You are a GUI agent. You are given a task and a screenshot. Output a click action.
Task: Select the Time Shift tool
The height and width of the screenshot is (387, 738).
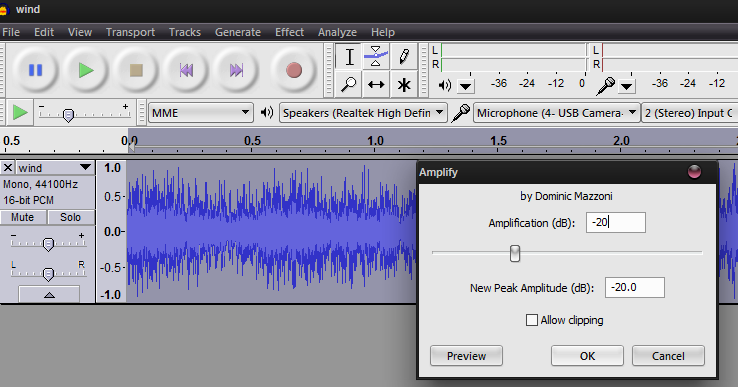point(376,84)
